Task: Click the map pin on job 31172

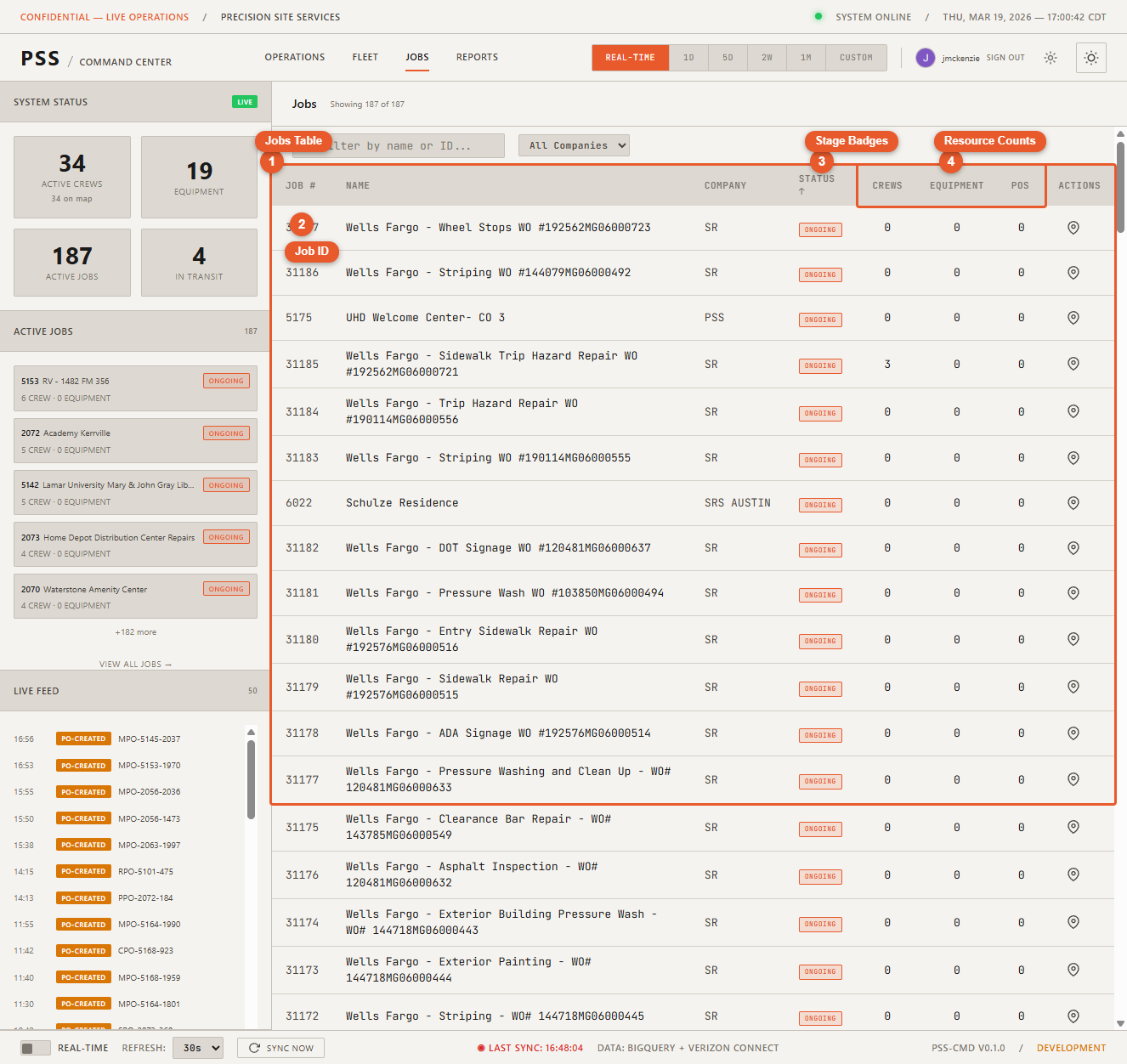Action: [x=1074, y=1016]
